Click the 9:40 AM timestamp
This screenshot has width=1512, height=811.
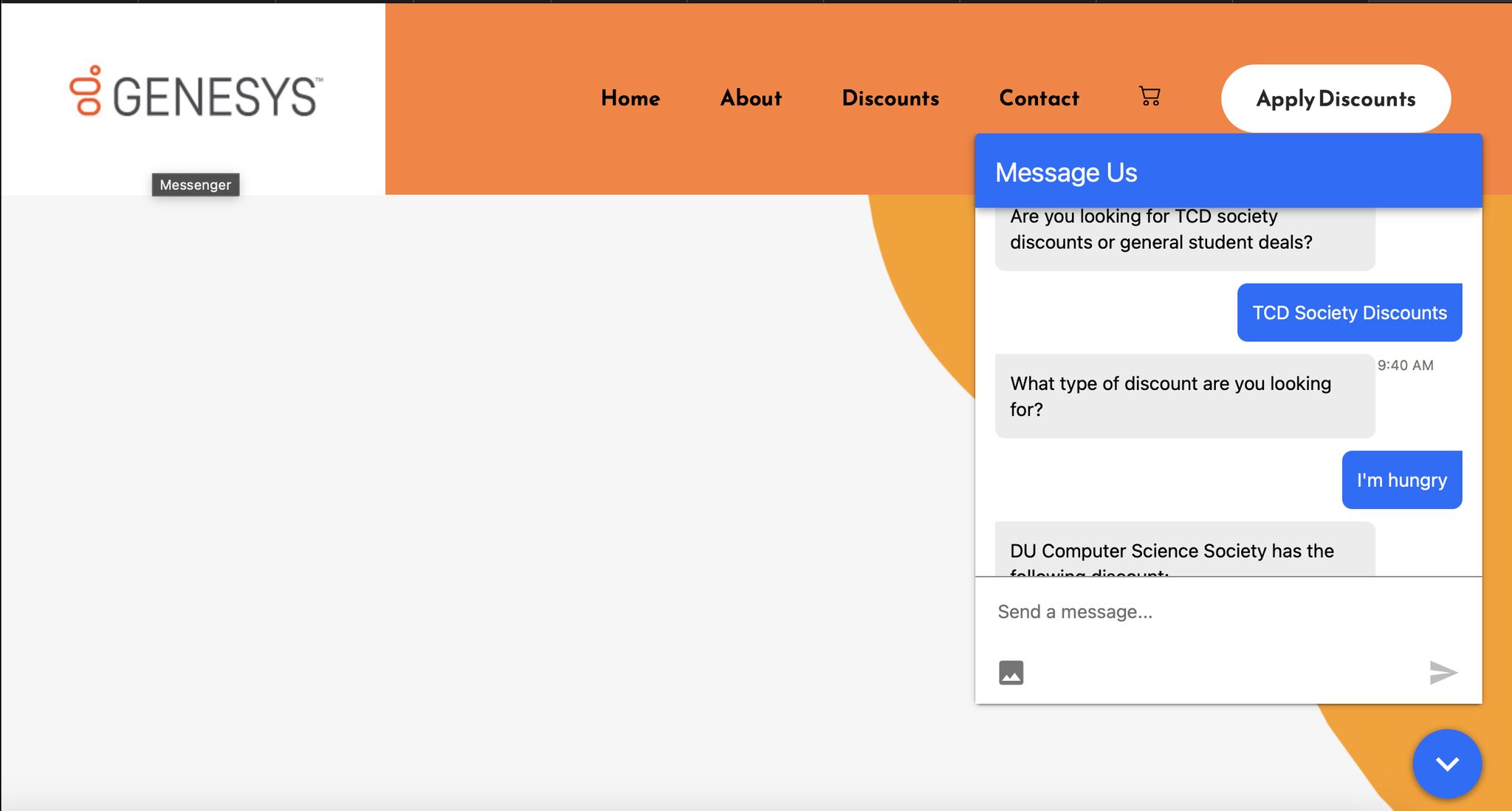(x=1405, y=365)
